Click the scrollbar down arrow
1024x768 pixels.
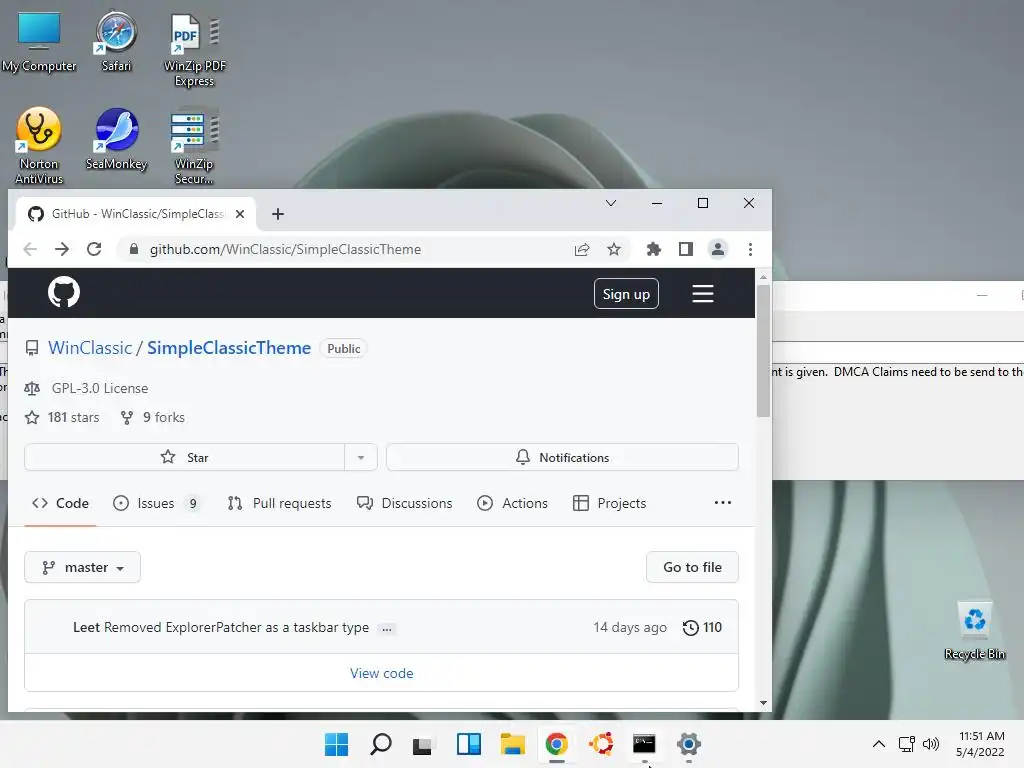(763, 703)
